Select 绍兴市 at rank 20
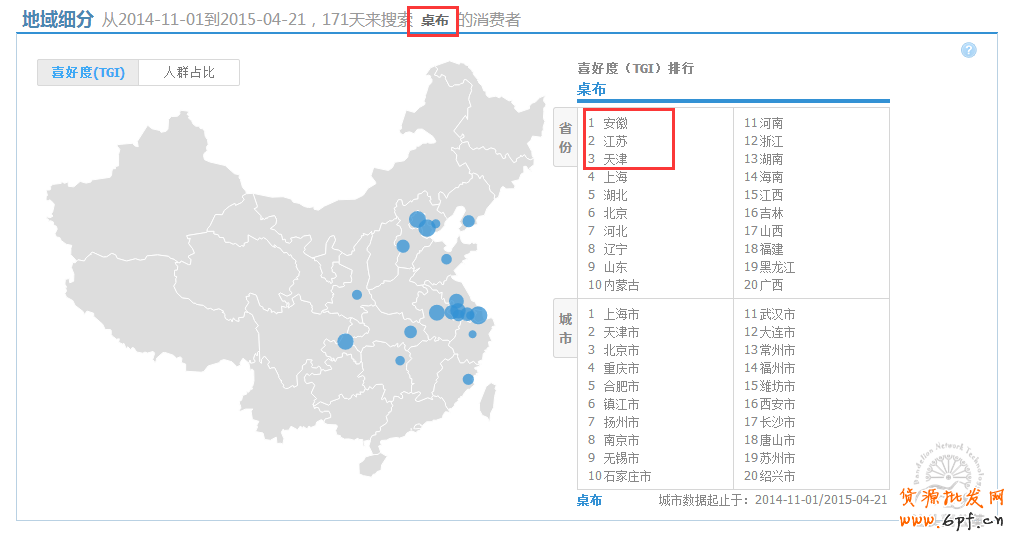The width and height of the screenshot is (1014, 542). pos(776,476)
